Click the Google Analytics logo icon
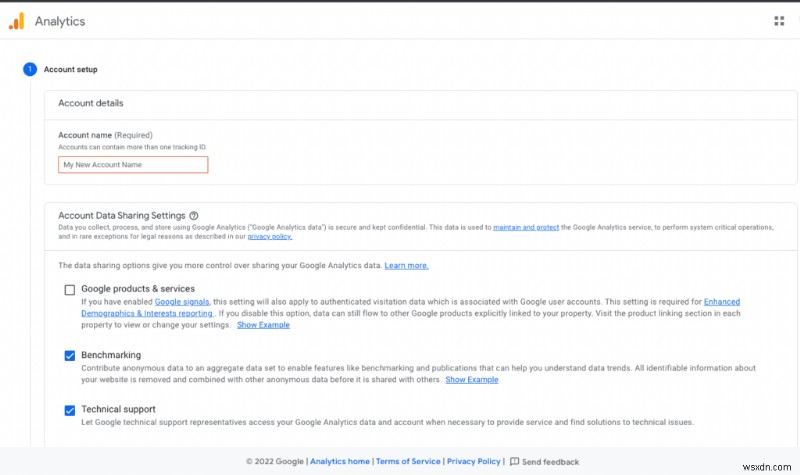The height and width of the screenshot is (475, 800). pos(16,21)
